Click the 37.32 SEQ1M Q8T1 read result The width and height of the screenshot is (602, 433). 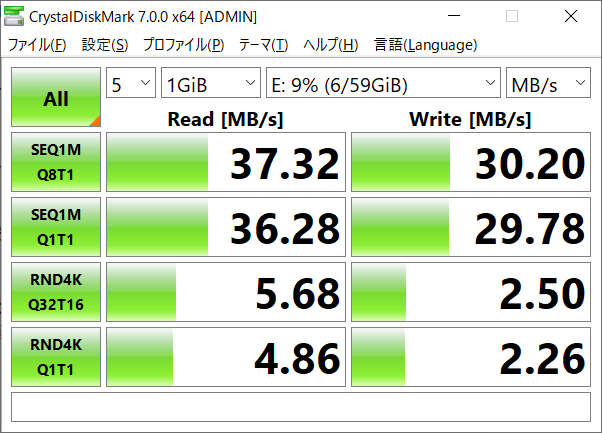[x=226, y=162]
